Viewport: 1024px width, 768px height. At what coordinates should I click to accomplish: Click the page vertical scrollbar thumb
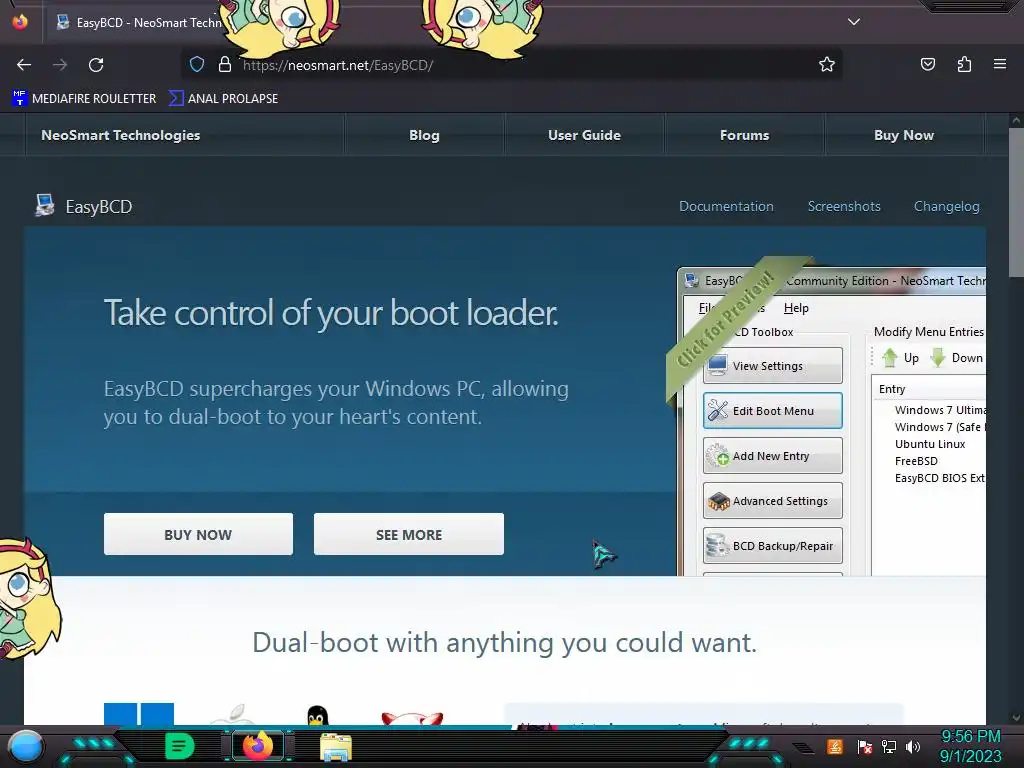(1016, 202)
